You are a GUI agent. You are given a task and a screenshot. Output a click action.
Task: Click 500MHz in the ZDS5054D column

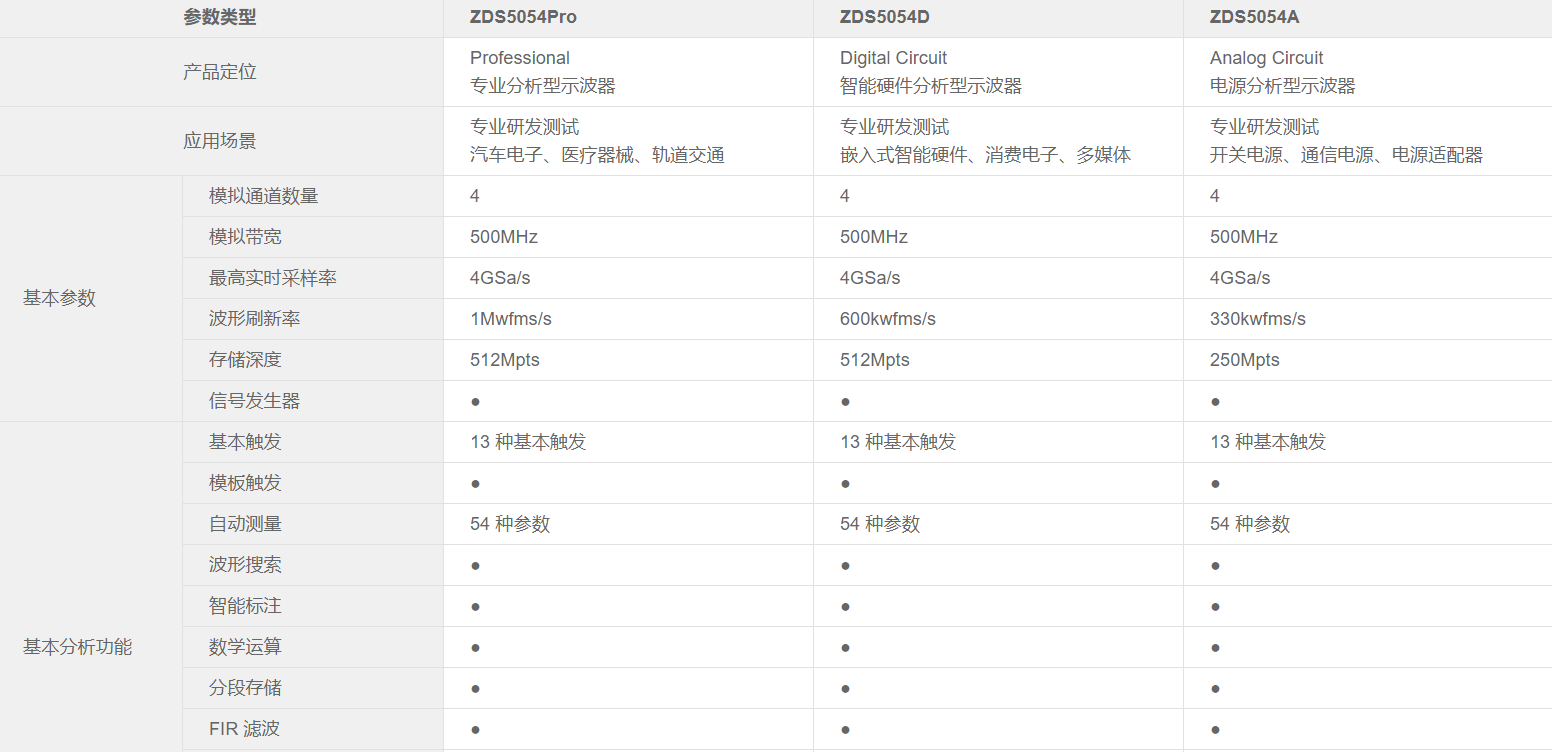874,237
